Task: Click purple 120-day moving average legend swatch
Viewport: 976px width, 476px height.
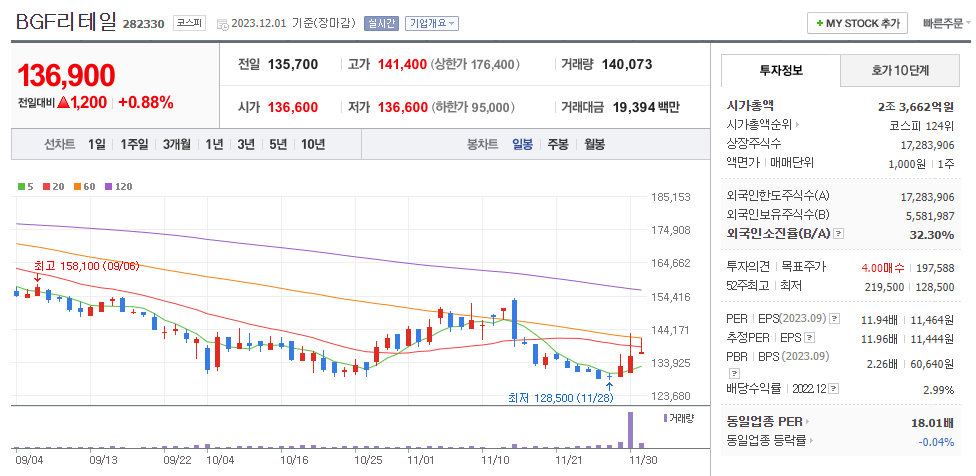Action: [108, 186]
